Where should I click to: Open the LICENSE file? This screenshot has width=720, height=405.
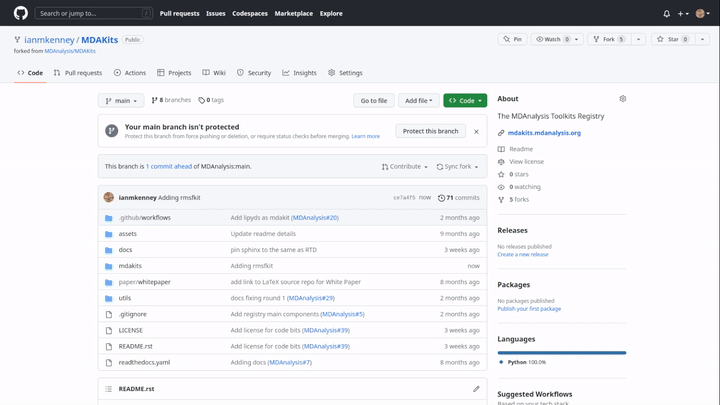[x=130, y=330]
